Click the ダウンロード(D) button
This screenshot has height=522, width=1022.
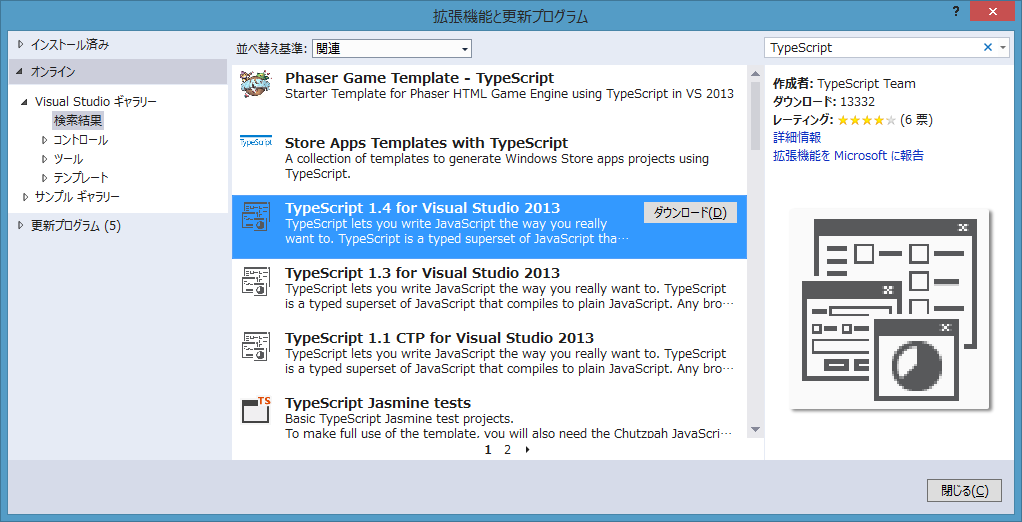tap(690, 212)
